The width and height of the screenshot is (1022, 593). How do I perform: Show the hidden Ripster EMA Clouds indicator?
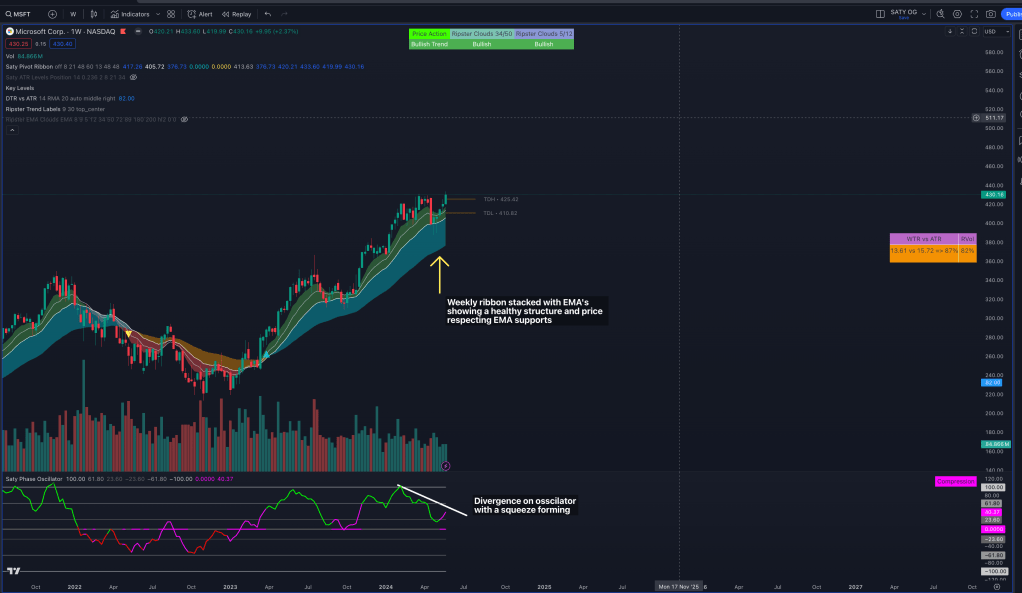(x=182, y=119)
